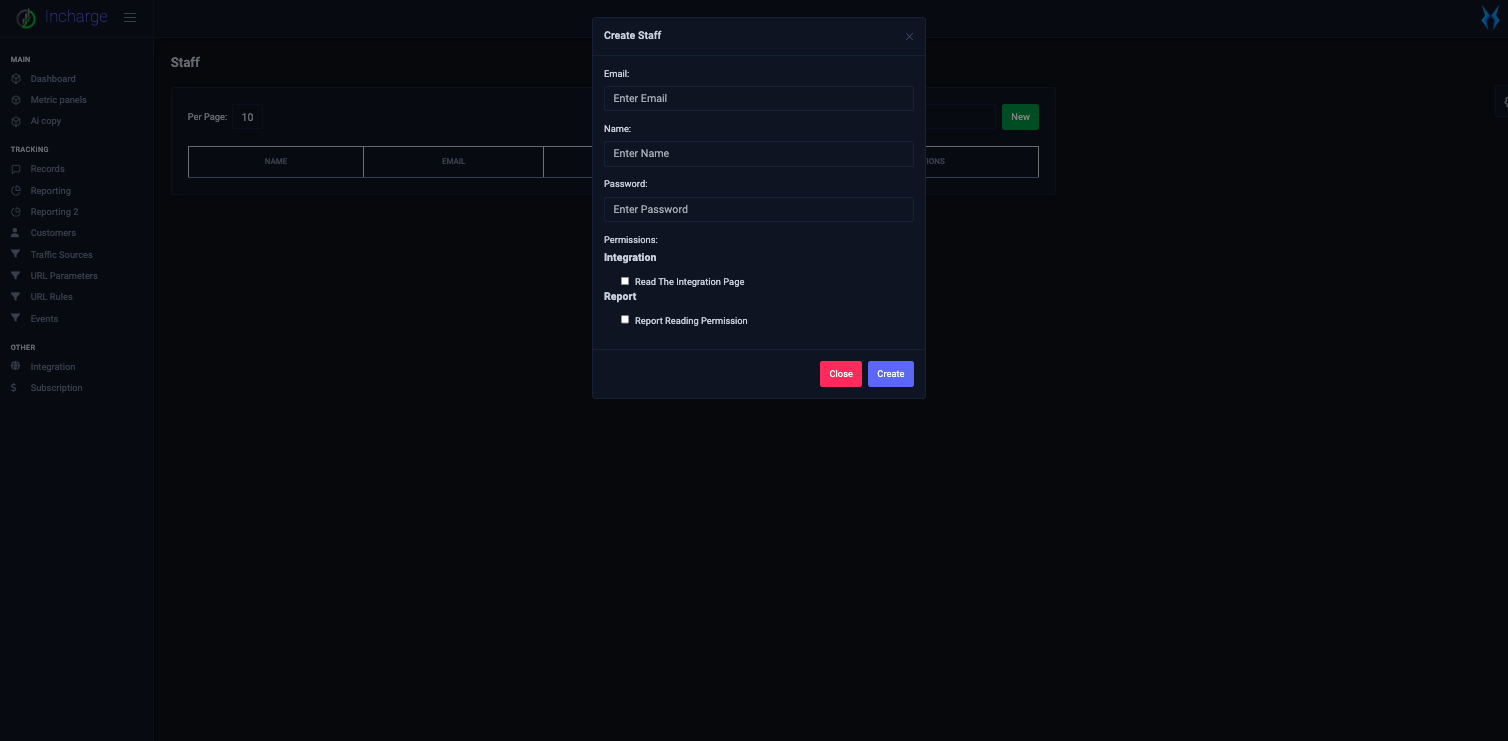Click the Incharge logo icon

(x=26, y=18)
